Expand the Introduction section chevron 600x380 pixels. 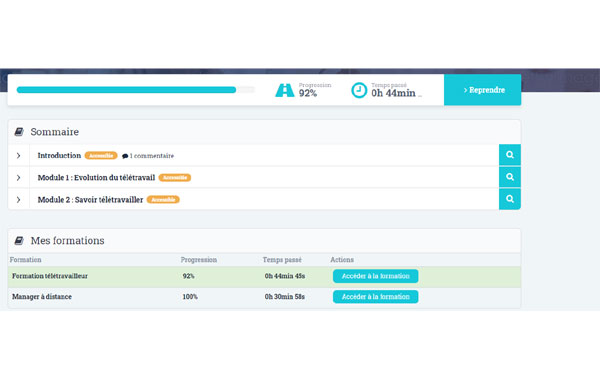18,155
